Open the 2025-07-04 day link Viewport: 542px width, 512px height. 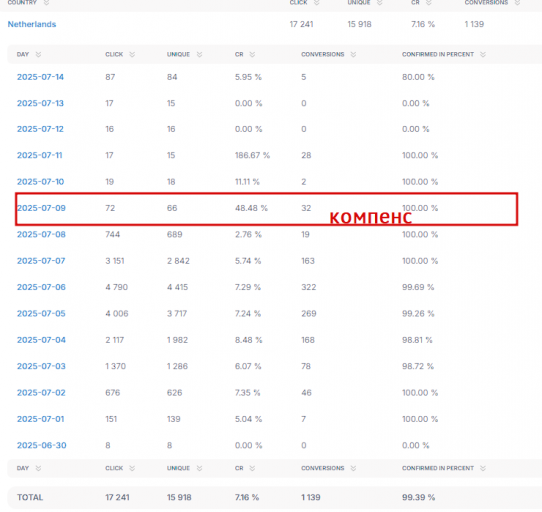[x=41, y=340]
